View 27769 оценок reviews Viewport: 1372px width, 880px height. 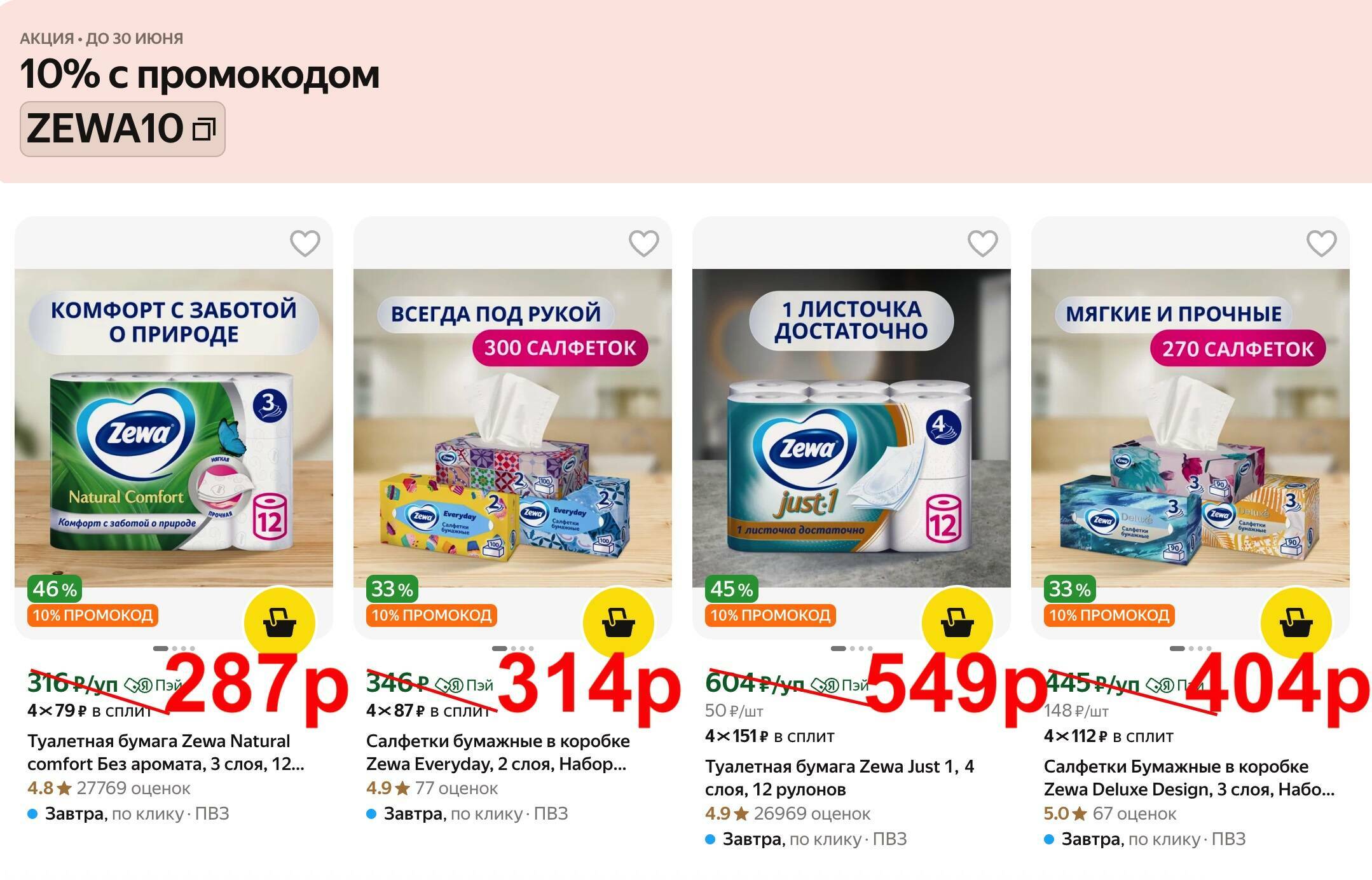click(x=134, y=788)
